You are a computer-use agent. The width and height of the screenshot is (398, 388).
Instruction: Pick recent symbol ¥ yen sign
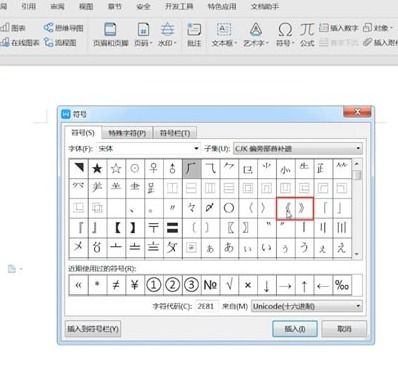[135, 285]
